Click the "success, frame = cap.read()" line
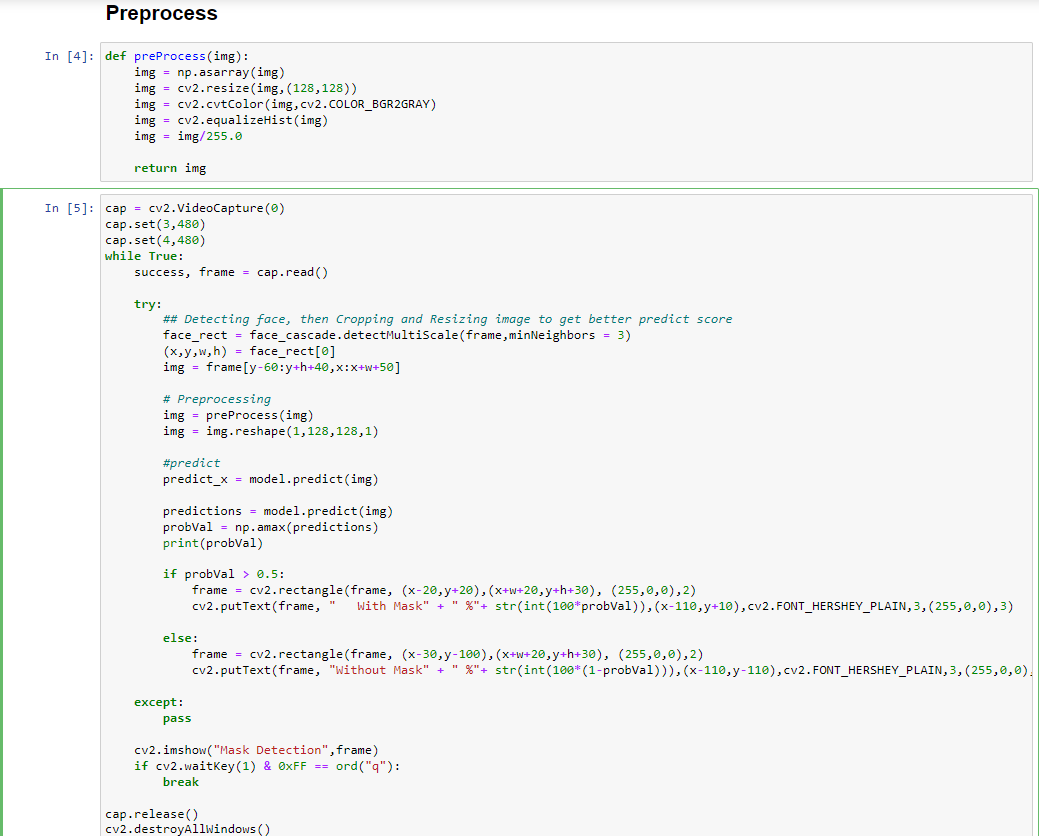Image resolution: width=1039 pixels, height=836 pixels. pos(231,272)
